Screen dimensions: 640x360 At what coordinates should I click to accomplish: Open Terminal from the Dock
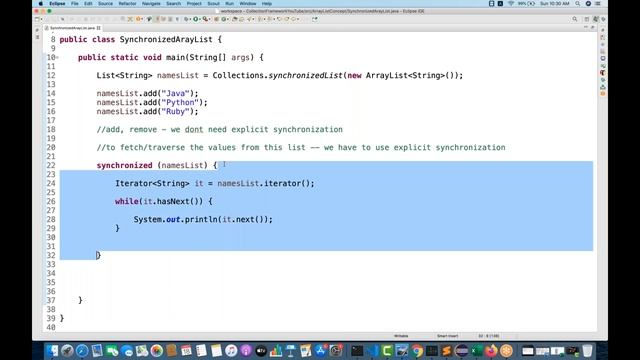point(357,351)
